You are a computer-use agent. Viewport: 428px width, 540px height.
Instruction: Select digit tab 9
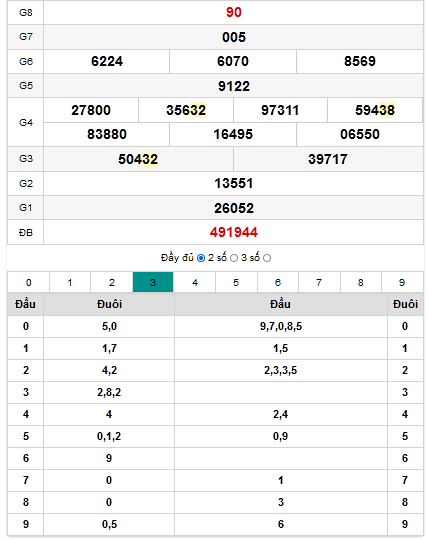tap(402, 282)
